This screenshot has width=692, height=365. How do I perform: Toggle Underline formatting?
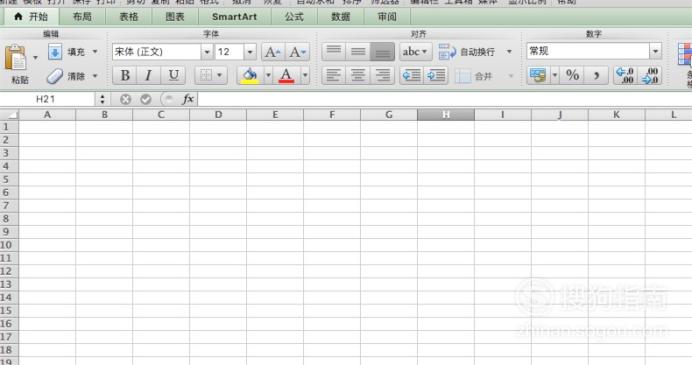tap(173, 75)
